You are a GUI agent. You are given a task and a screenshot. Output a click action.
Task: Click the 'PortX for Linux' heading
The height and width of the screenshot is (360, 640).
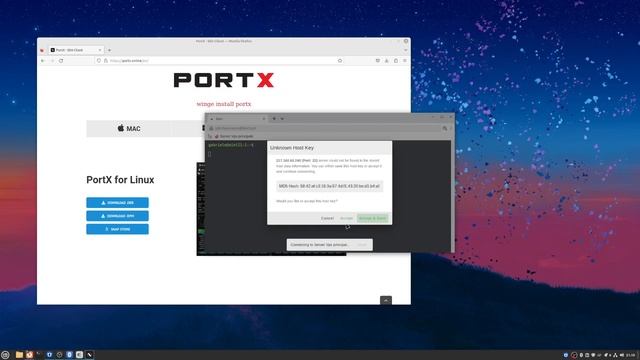(120, 180)
